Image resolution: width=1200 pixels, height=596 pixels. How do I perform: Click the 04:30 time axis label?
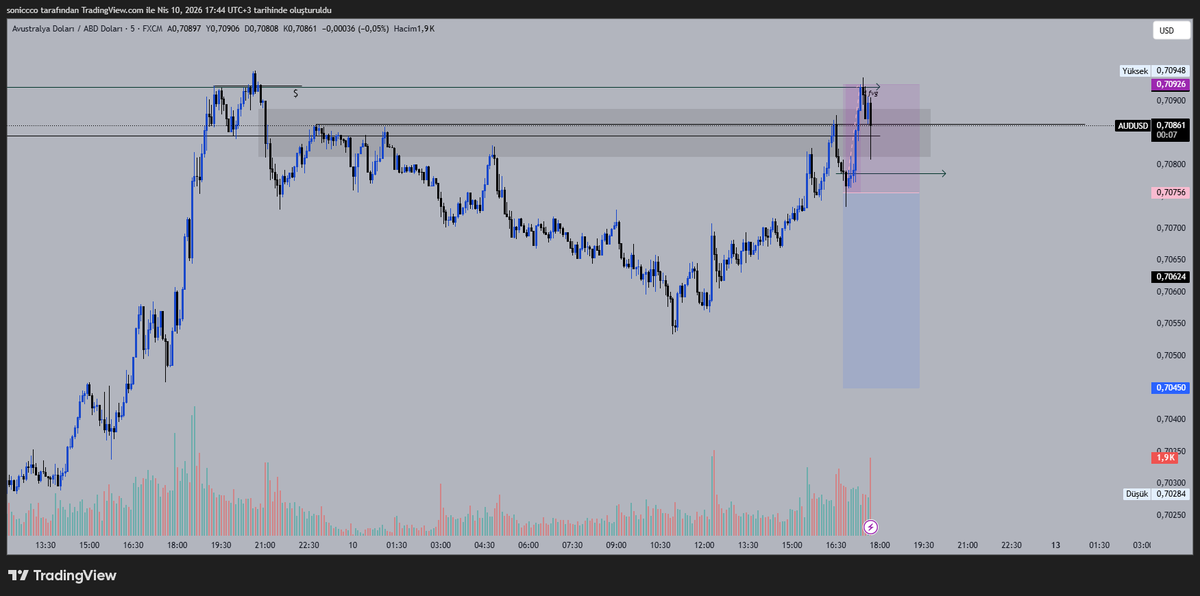click(485, 545)
